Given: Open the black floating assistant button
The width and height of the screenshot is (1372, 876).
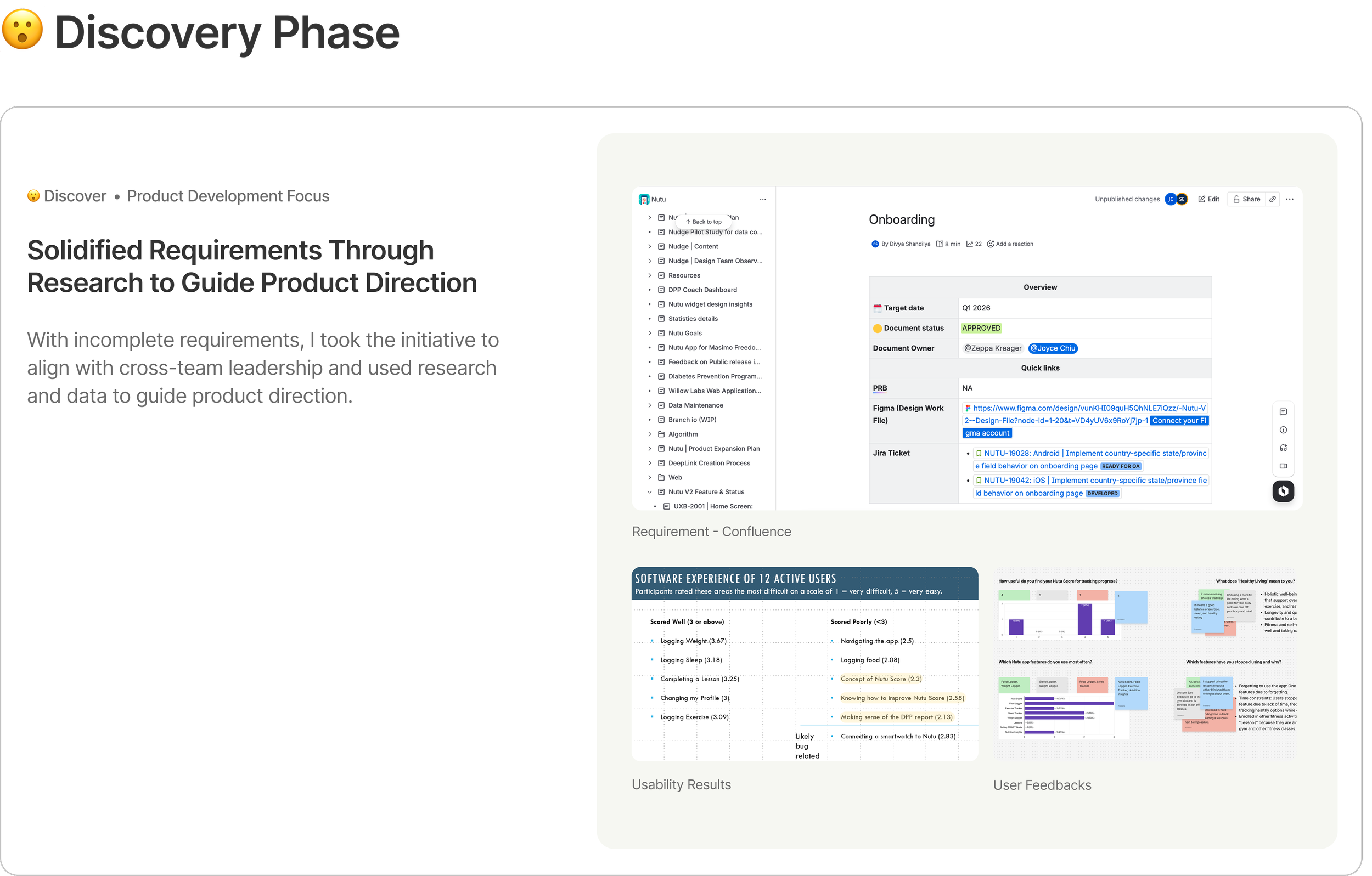Looking at the screenshot, I should (1283, 491).
